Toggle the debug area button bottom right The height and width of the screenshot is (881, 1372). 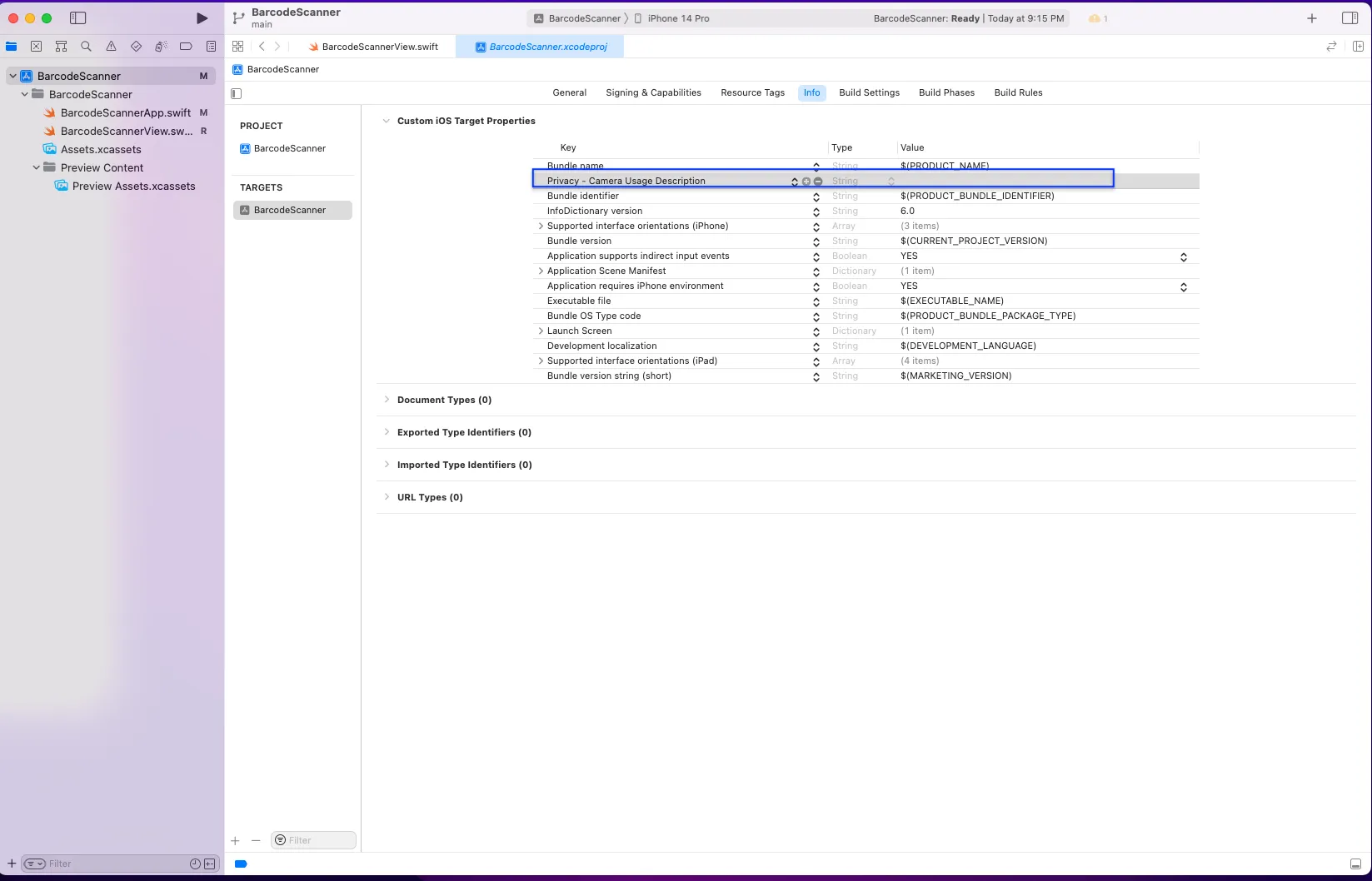(1355, 864)
